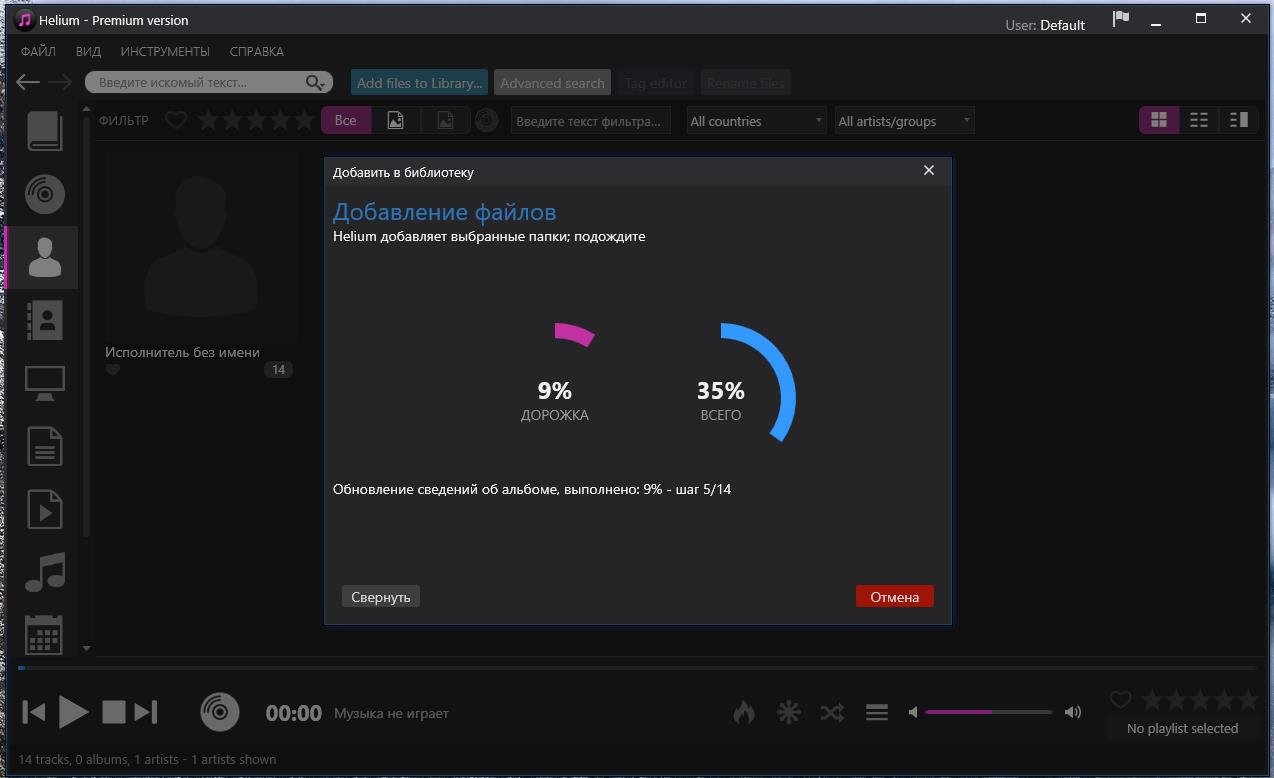Click the flag icon in title bar
The width and height of the screenshot is (1274, 778).
tap(1121, 19)
